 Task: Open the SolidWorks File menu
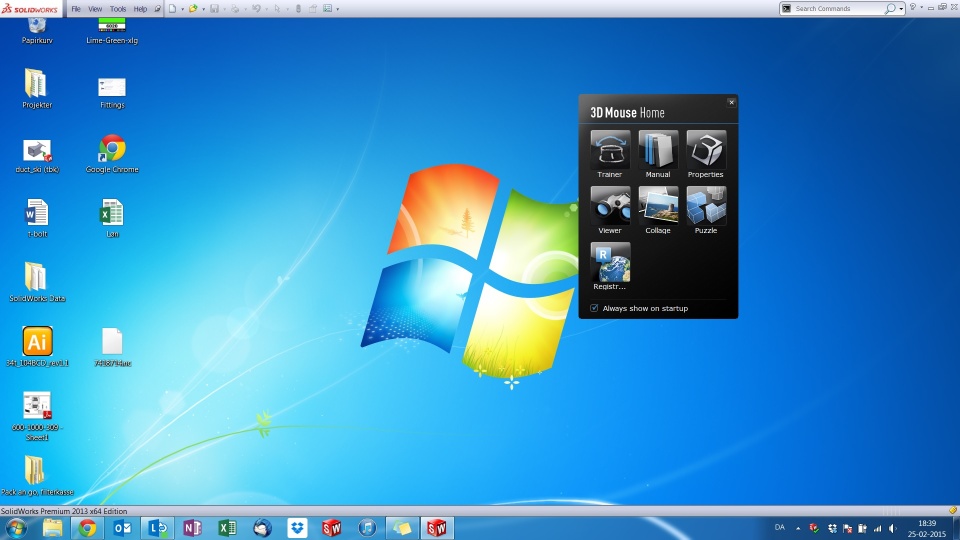76,9
